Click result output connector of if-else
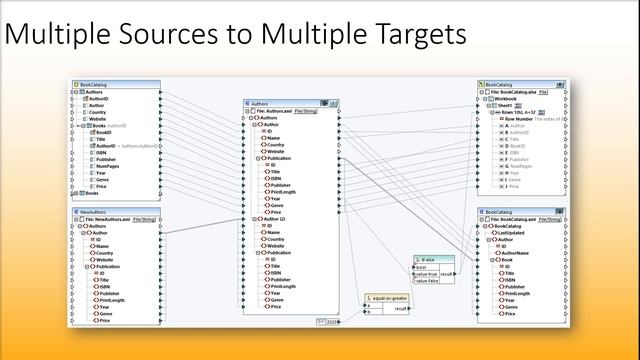 click(x=454, y=274)
